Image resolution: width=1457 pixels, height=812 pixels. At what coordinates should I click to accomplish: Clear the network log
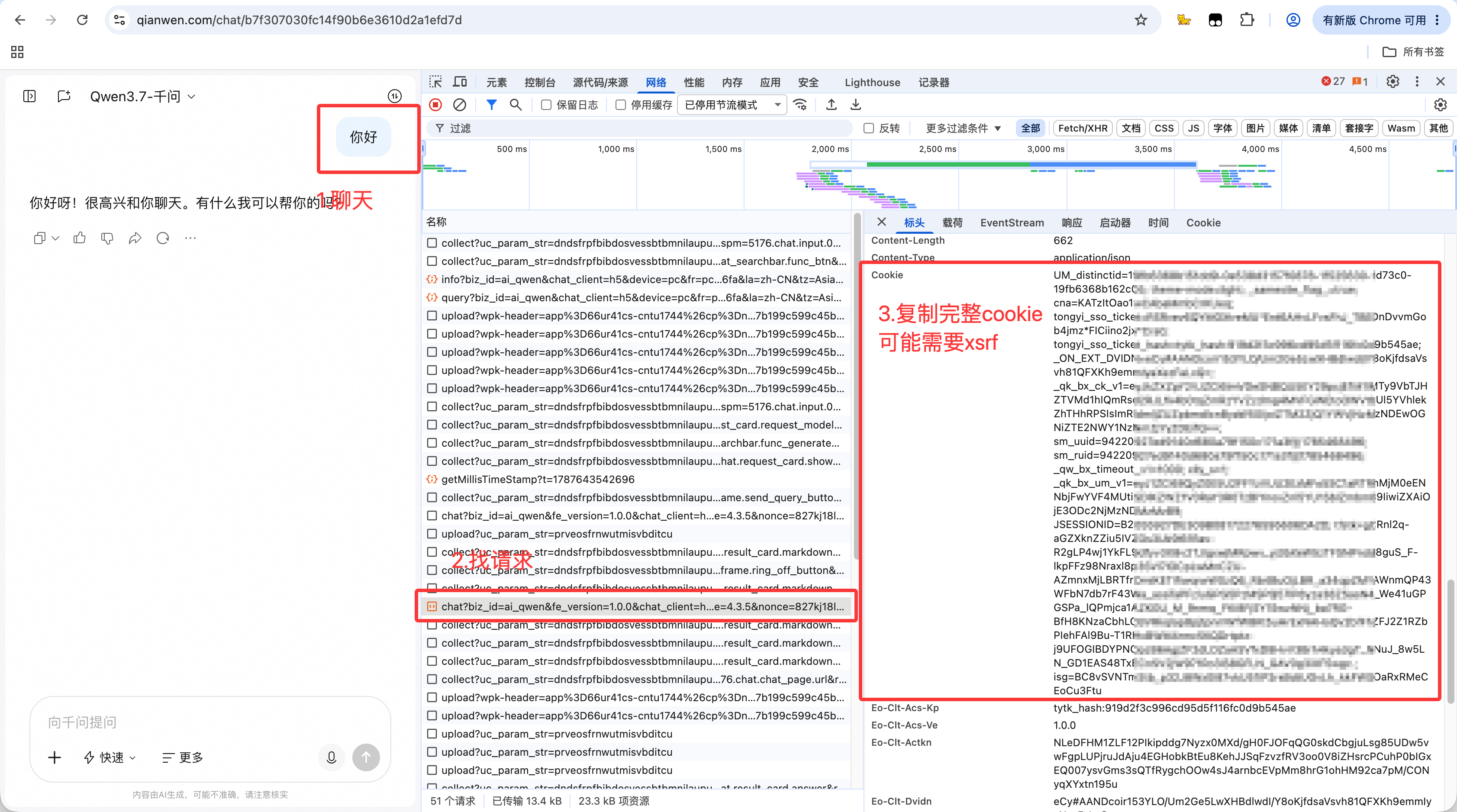(x=460, y=105)
